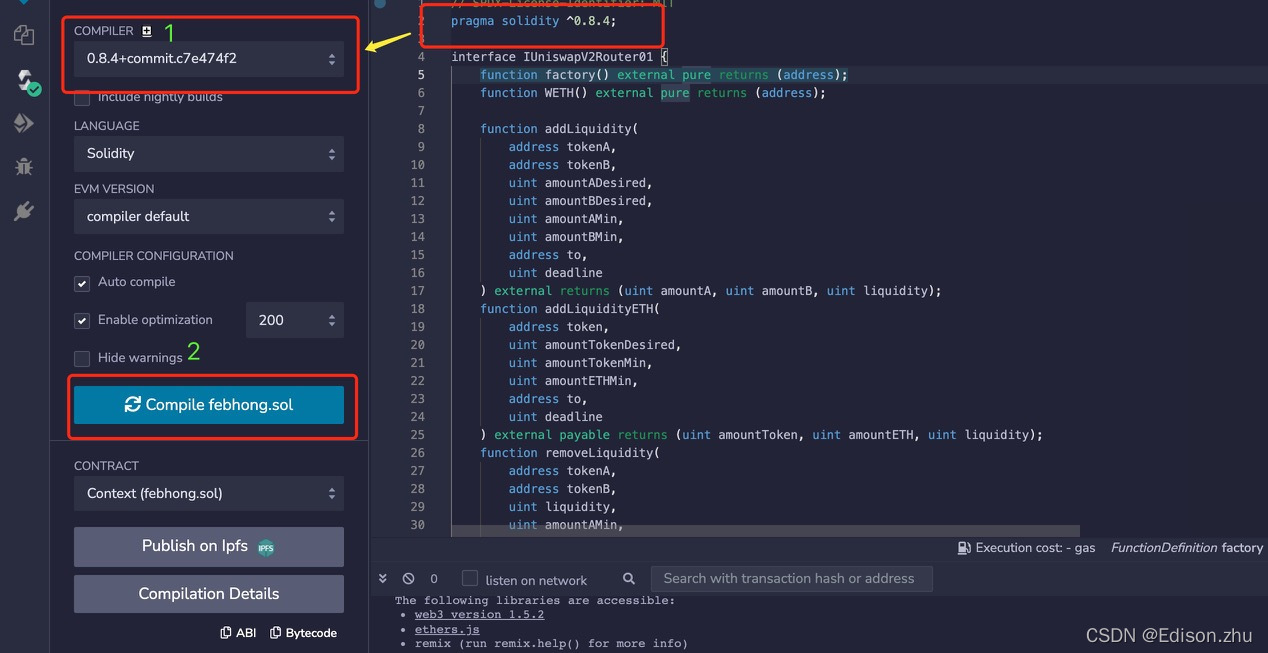1268x653 pixels.
Task: Click interface IUniswapV2Router01 declaration line
Action: point(559,57)
